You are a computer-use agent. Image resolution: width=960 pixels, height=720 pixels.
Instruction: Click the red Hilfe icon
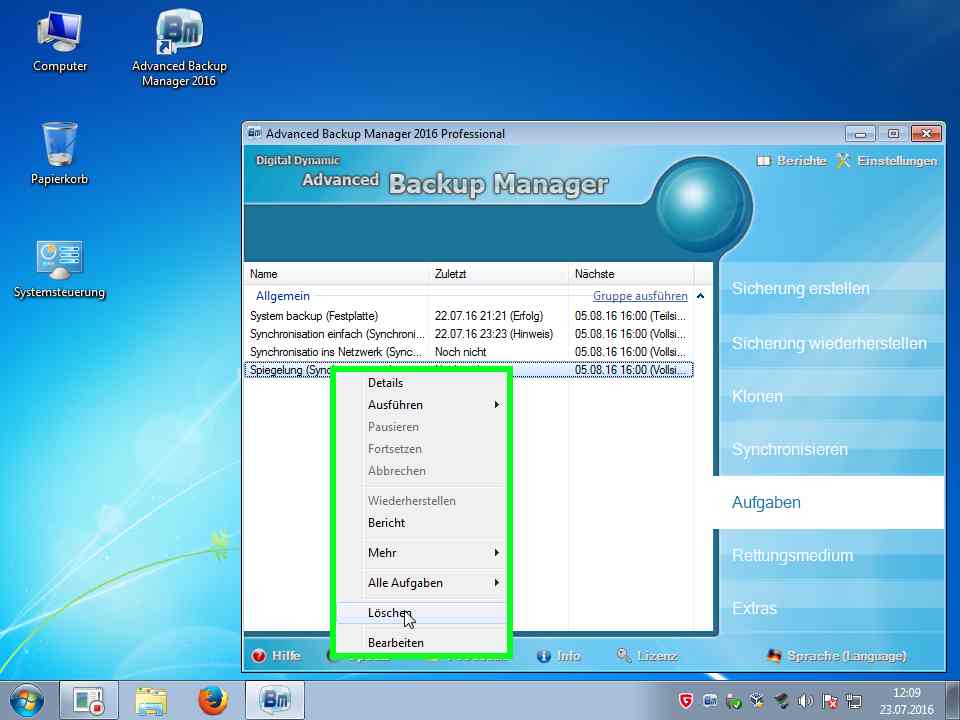click(259, 656)
